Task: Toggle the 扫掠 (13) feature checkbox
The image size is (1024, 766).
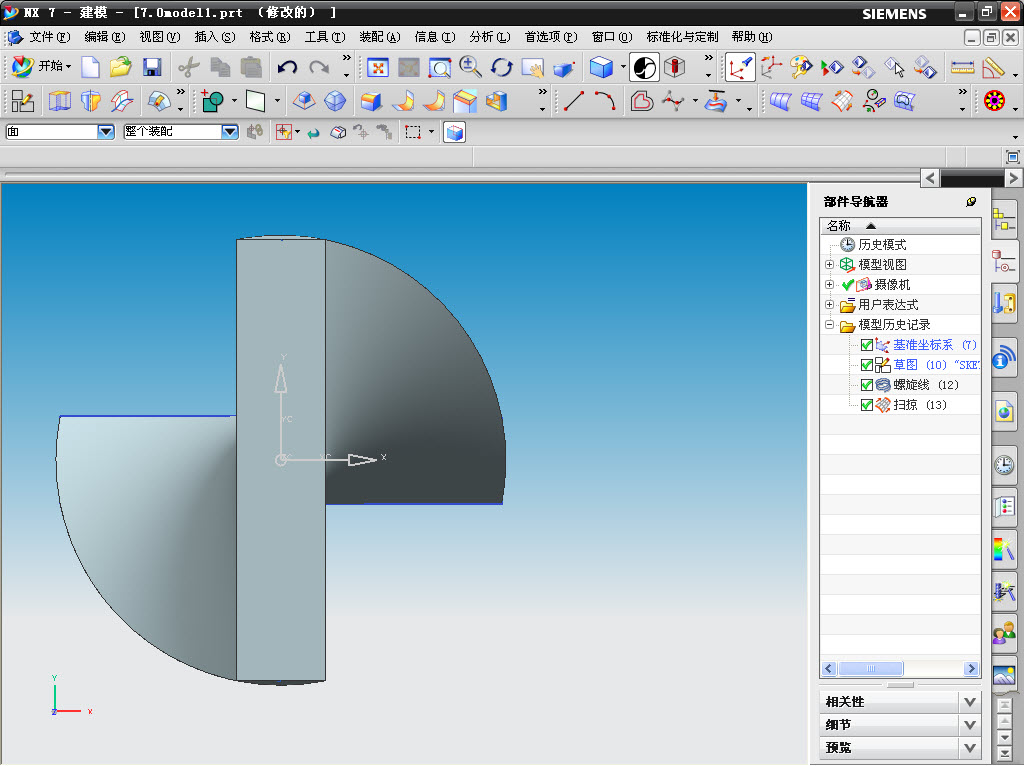Action: (867, 405)
